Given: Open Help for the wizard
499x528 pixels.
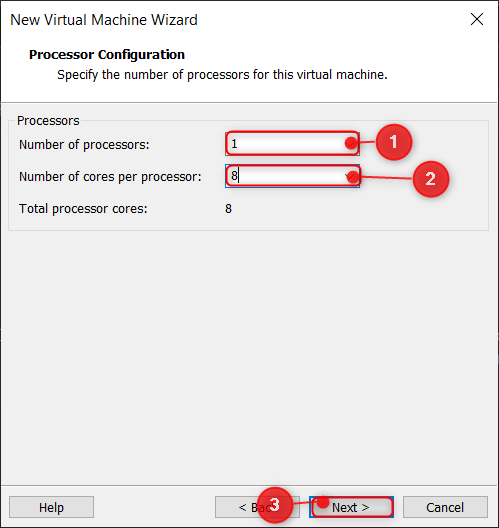Looking at the screenshot, I should click(x=51, y=507).
